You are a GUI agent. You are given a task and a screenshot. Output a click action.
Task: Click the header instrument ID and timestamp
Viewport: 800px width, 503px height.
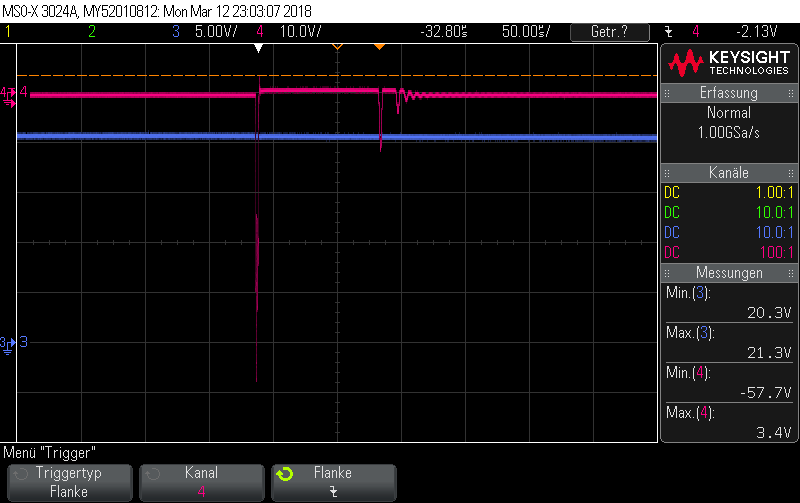pos(157,11)
